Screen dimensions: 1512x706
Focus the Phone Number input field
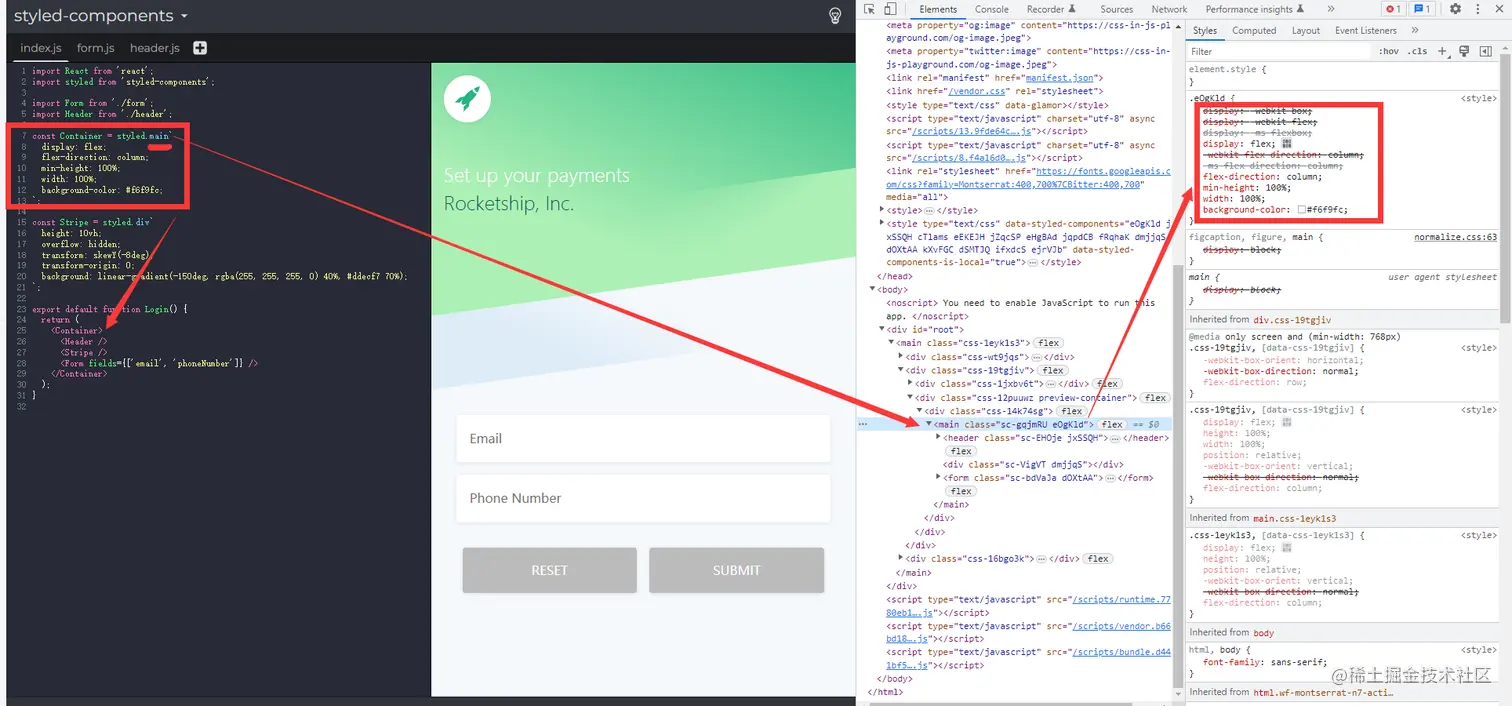[643, 498]
